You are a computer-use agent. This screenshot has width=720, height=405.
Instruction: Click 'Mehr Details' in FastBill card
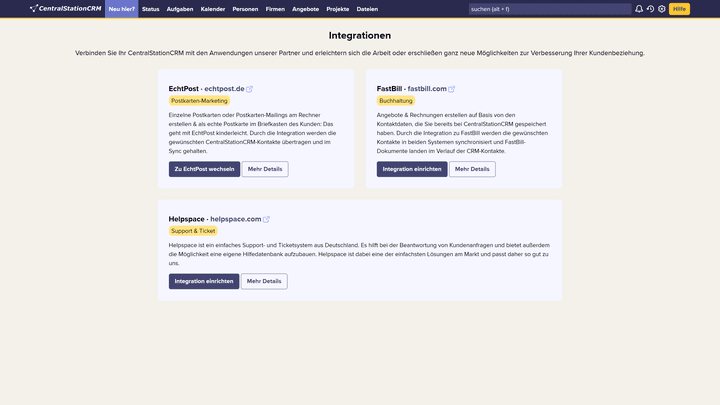tap(472, 169)
